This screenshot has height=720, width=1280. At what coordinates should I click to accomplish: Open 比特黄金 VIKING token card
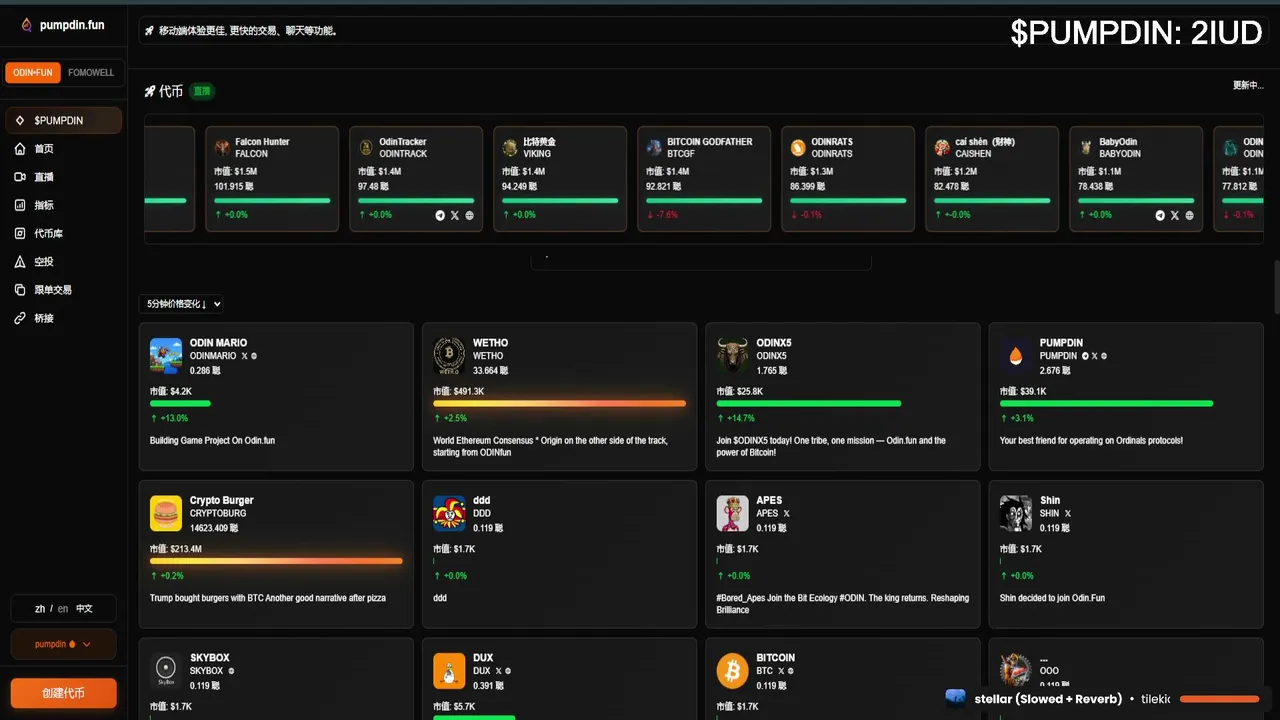click(560, 179)
